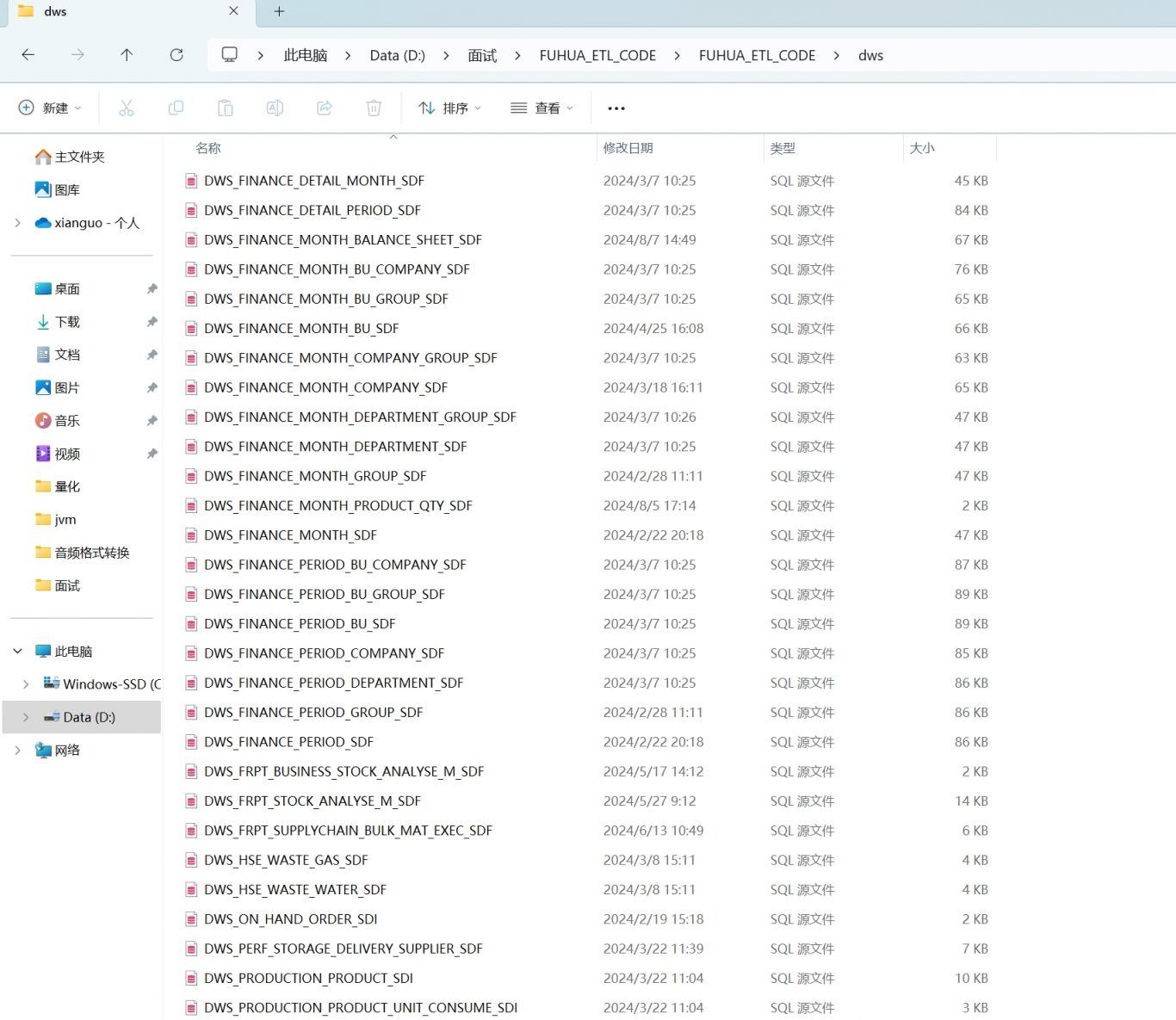Click pin icon next to 图片
Image resolution: width=1176 pixels, height=1020 pixels.
(152, 388)
